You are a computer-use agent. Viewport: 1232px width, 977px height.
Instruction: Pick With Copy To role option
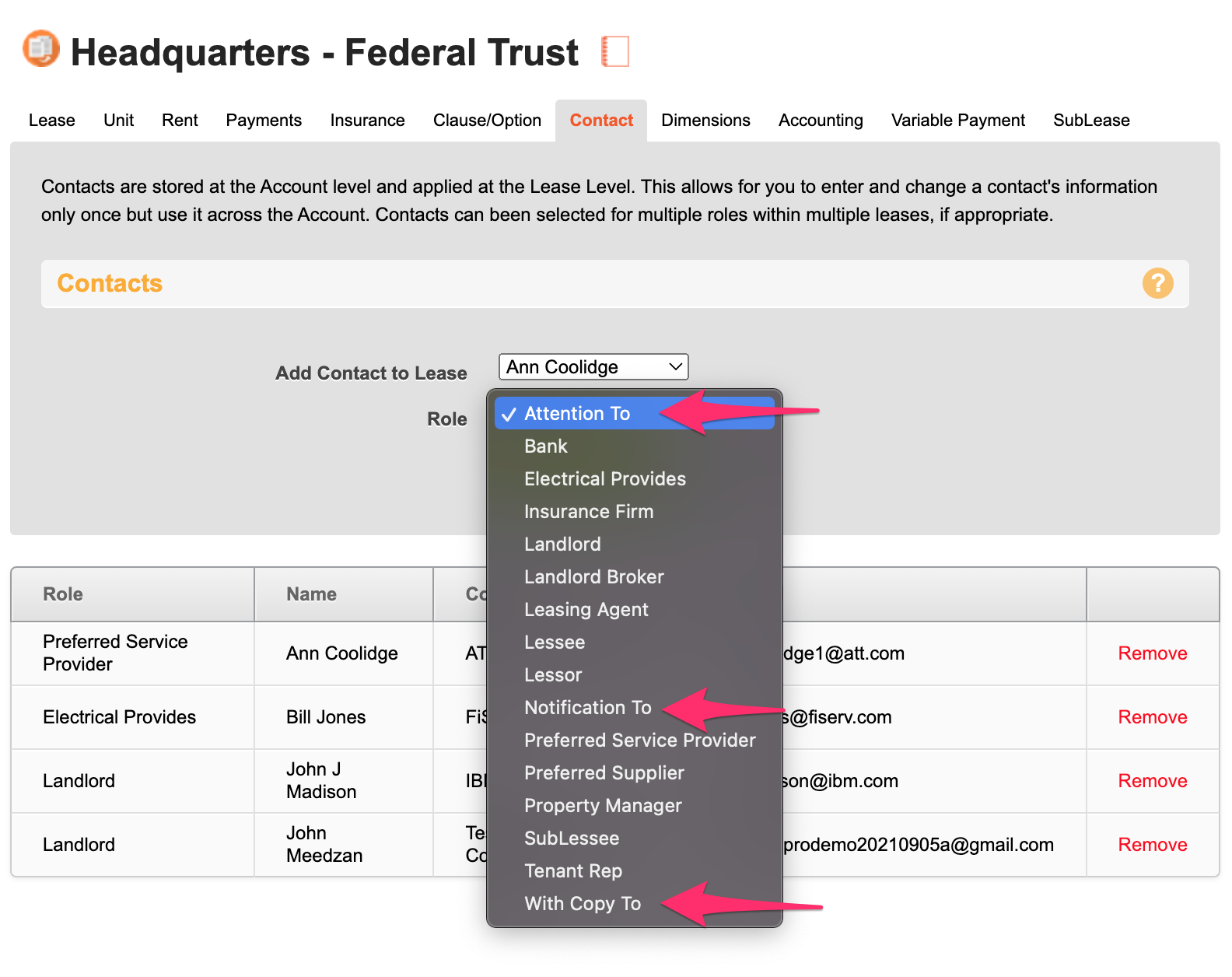click(583, 904)
